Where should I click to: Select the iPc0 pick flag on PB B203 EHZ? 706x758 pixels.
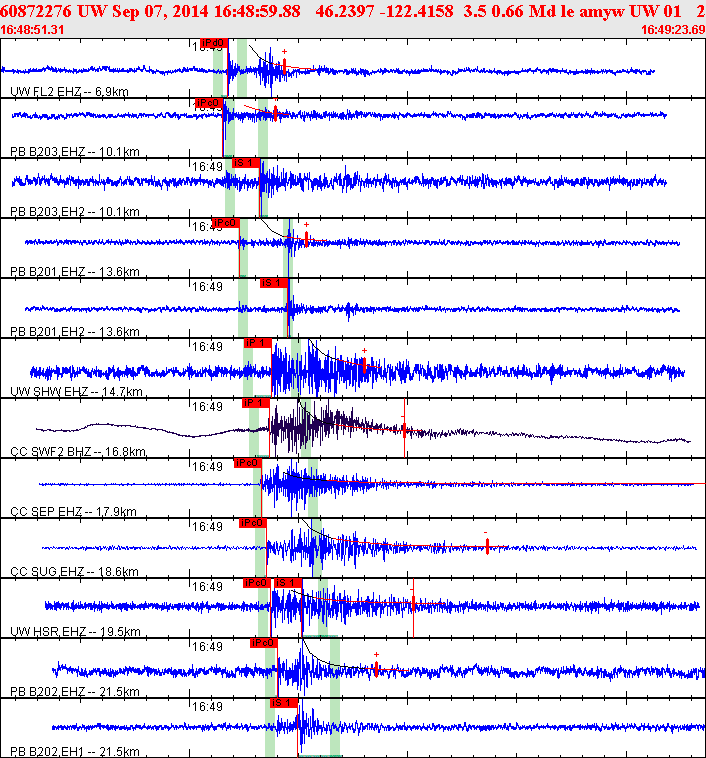[x=209, y=103]
